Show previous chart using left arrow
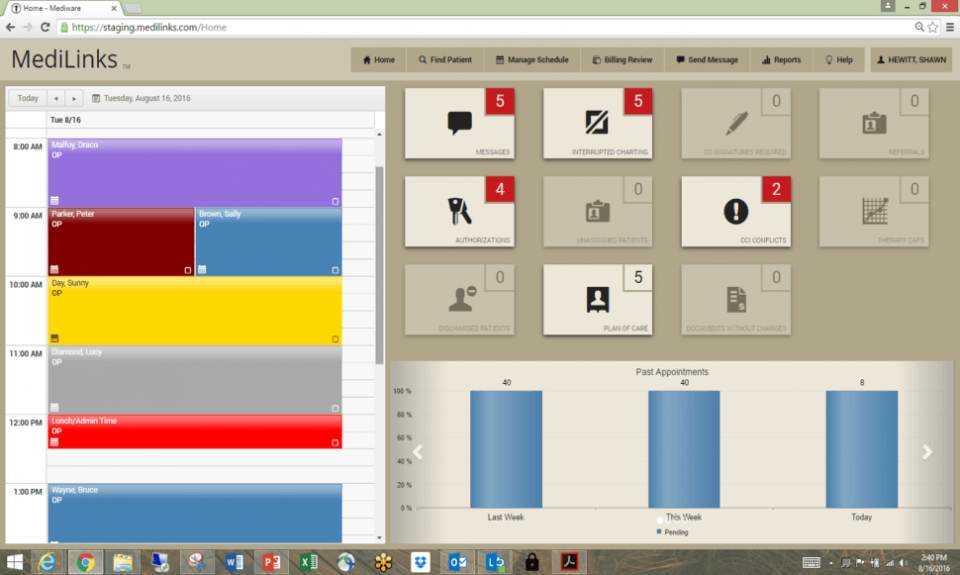 pos(418,452)
